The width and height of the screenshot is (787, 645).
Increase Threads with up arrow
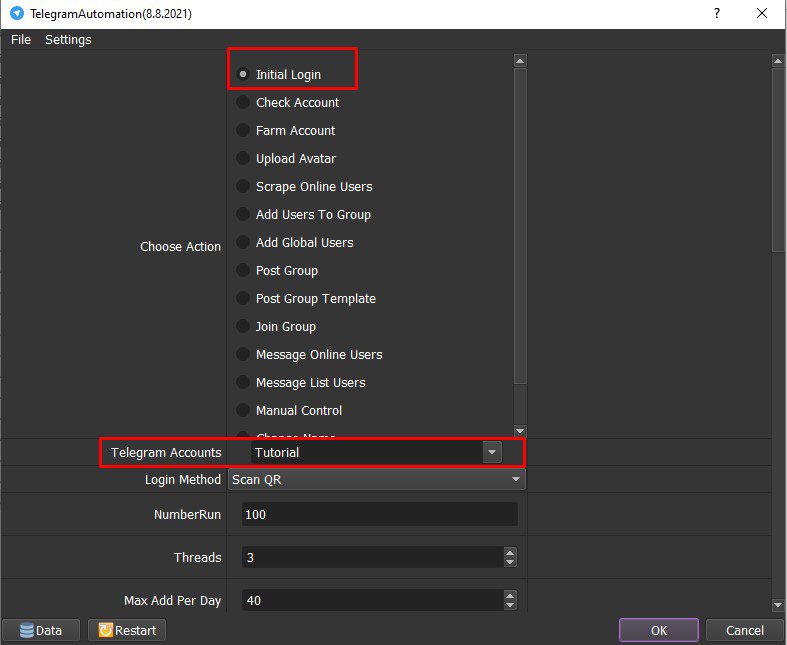tap(510, 552)
